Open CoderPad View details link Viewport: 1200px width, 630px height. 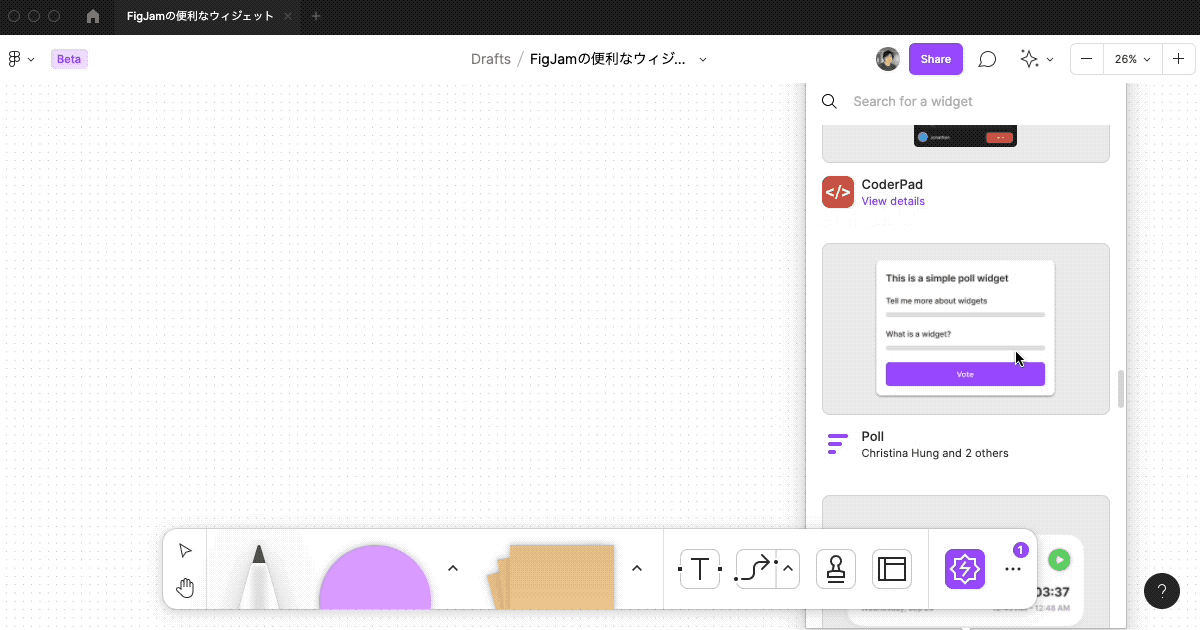[892, 201]
